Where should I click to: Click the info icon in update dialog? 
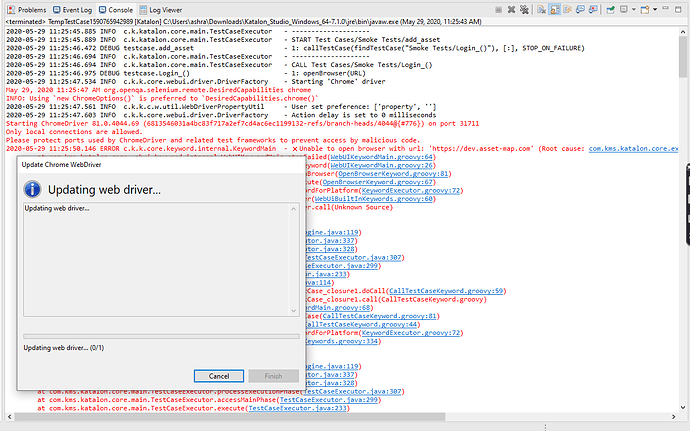32,189
